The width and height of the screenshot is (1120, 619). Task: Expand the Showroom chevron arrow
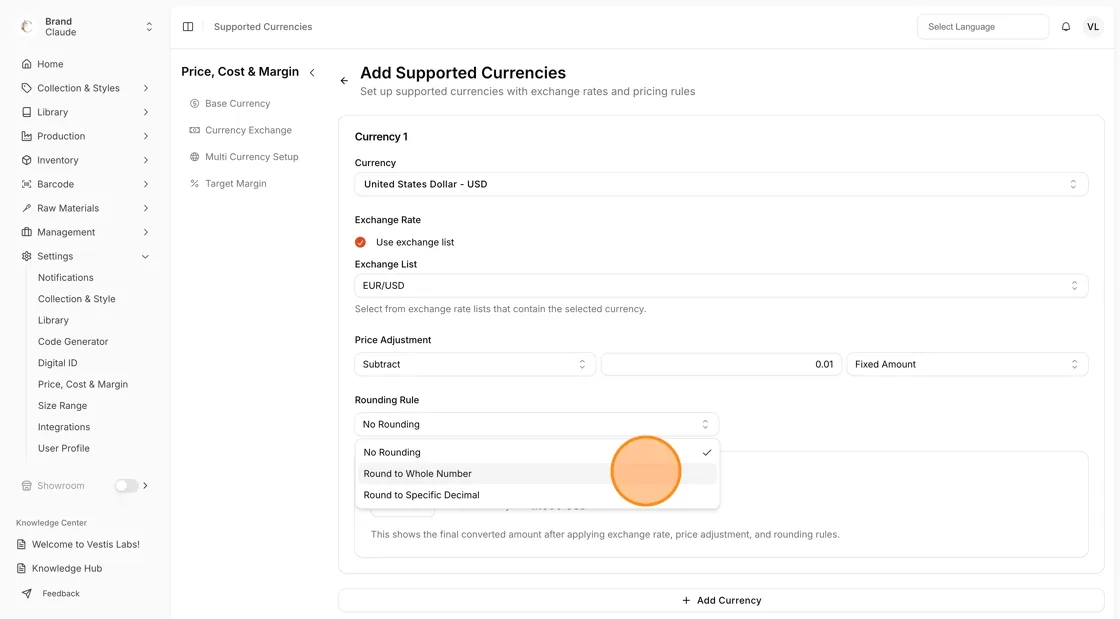click(146, 485)
